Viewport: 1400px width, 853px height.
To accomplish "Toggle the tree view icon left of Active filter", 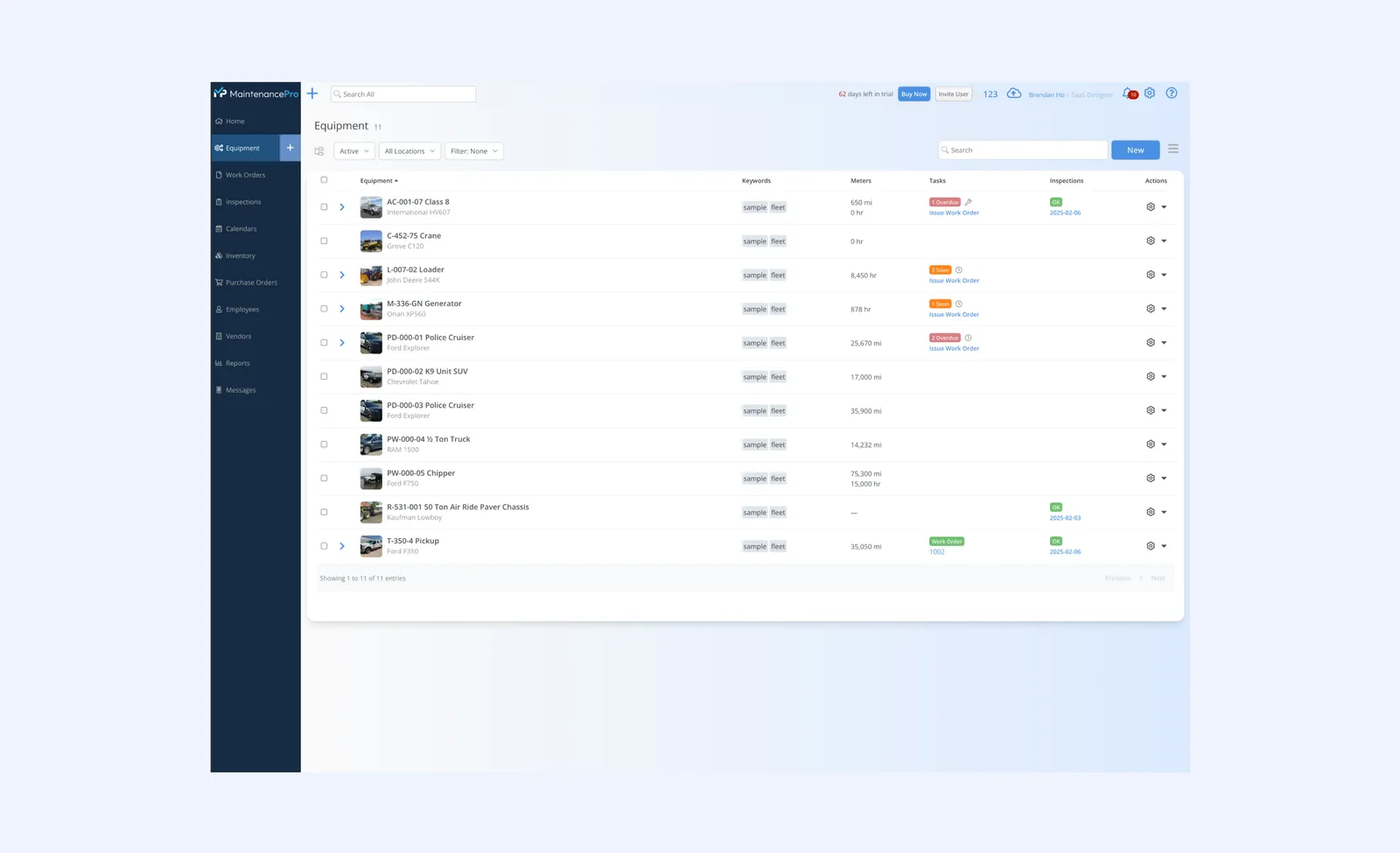I will coord(319,151).
